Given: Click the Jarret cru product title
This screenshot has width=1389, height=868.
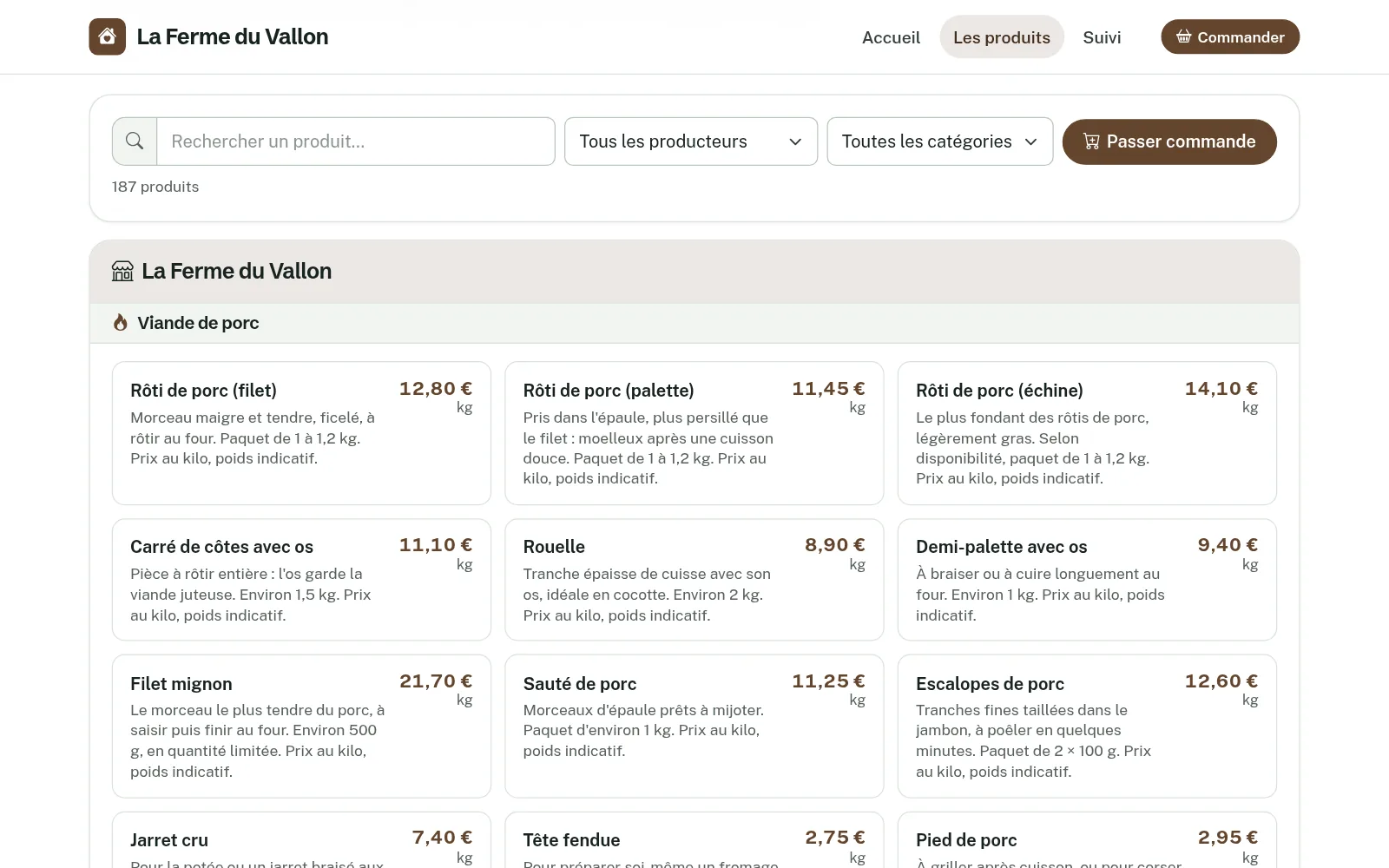Looking at the screenshot, I should pos(169,840).
